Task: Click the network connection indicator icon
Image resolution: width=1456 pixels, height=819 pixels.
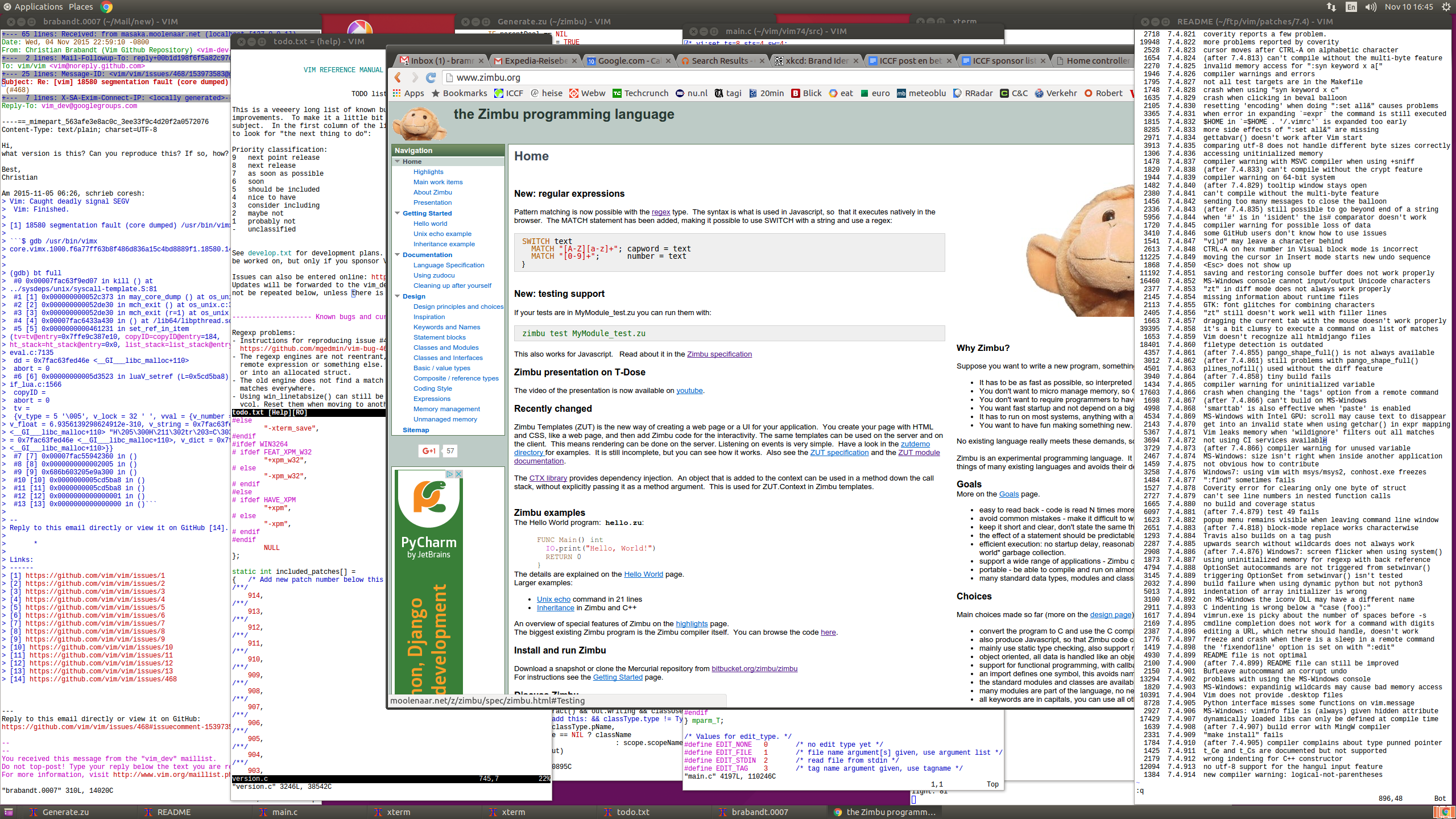Action: pyautogui.click(x=1331, y=7)
